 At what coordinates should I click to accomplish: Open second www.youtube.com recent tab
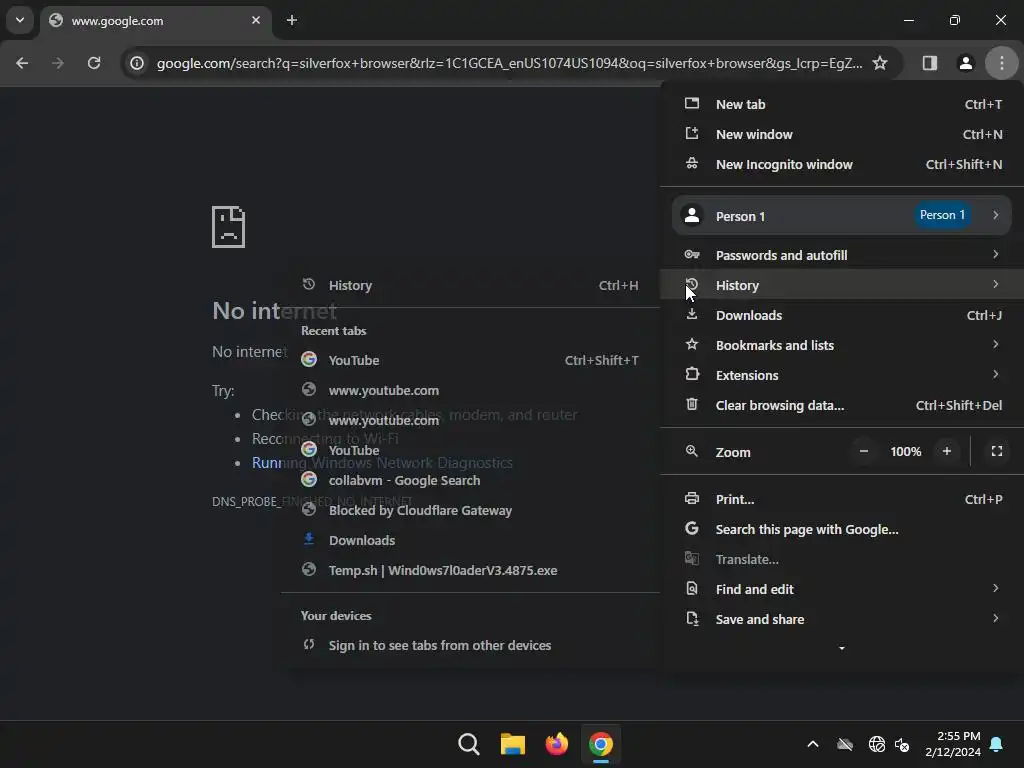(x=470, y=420)
